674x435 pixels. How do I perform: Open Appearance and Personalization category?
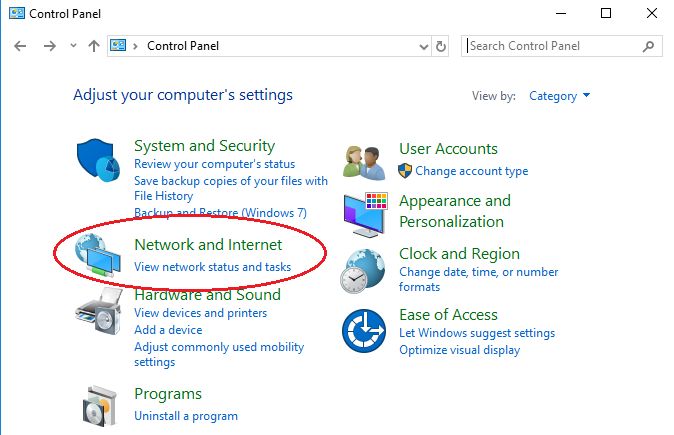pyautogui.click(x=455, y=211)
